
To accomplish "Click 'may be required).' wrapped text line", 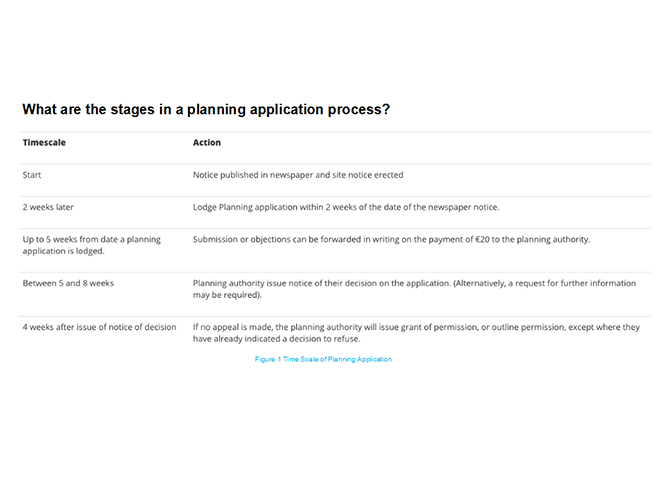I will pyautogui.click(x=227, y=295).
